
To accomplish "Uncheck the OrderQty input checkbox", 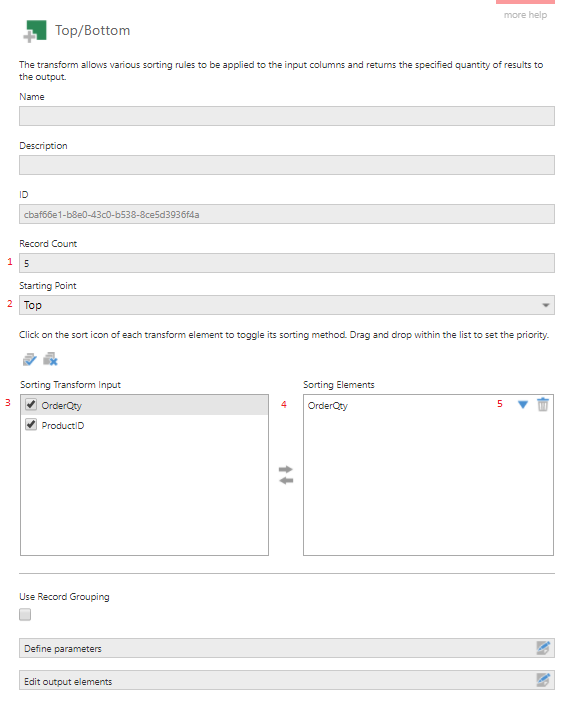I will pyautogui.click(x=31, y=404).
